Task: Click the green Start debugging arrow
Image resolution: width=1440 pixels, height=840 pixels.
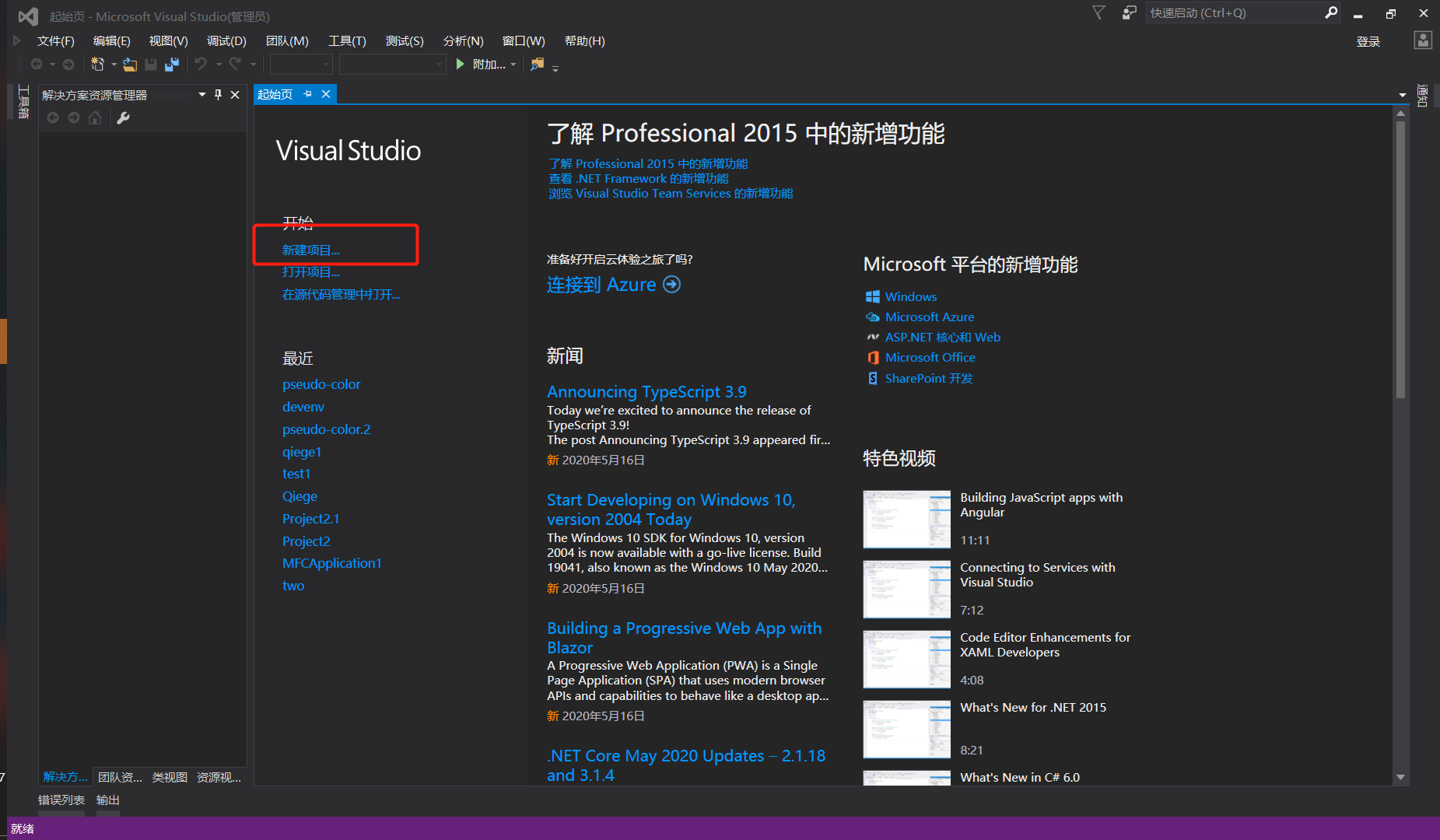Action: (x=461, y=65)
